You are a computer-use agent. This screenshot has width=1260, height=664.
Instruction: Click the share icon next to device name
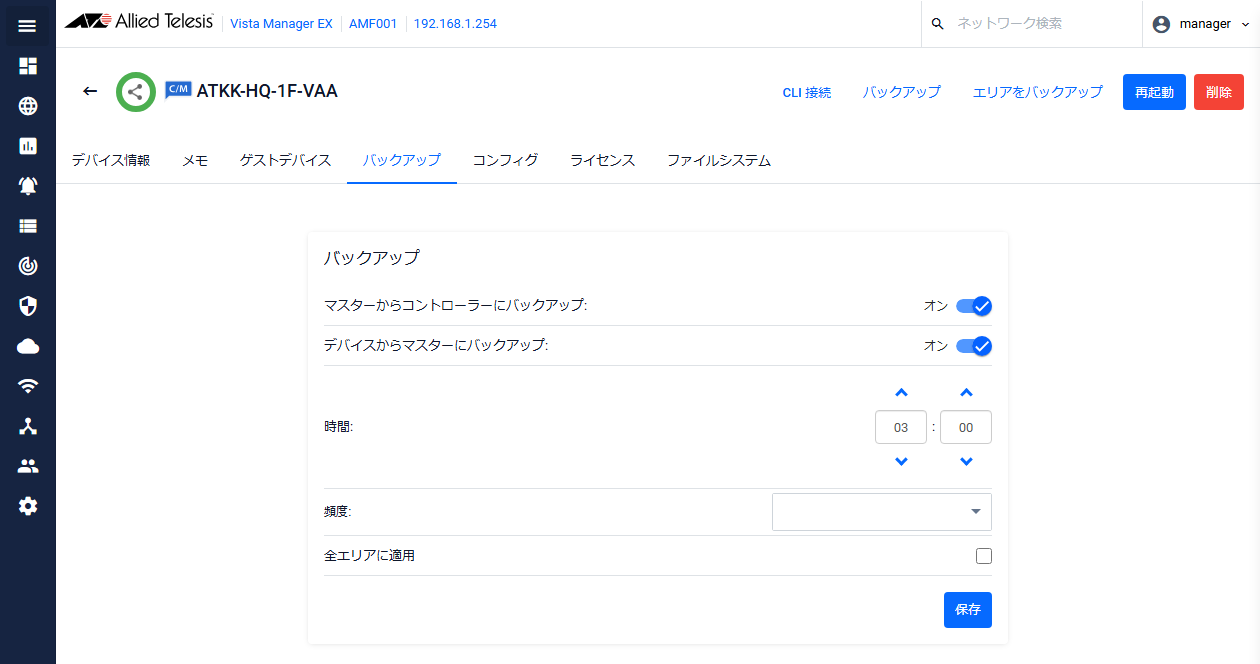coord(135,91)
